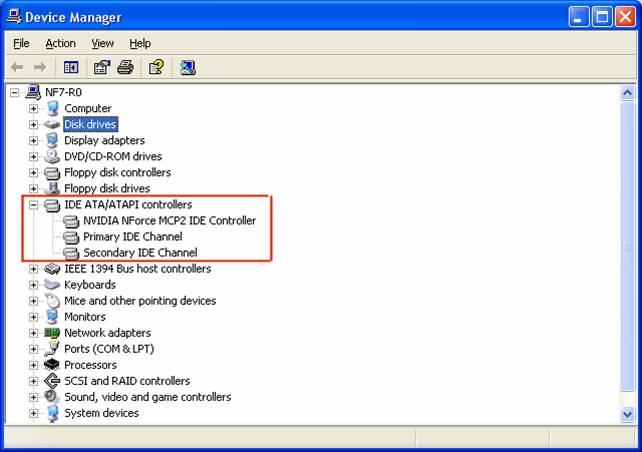Collapse the NF7-R0 root node

[14, 93]
